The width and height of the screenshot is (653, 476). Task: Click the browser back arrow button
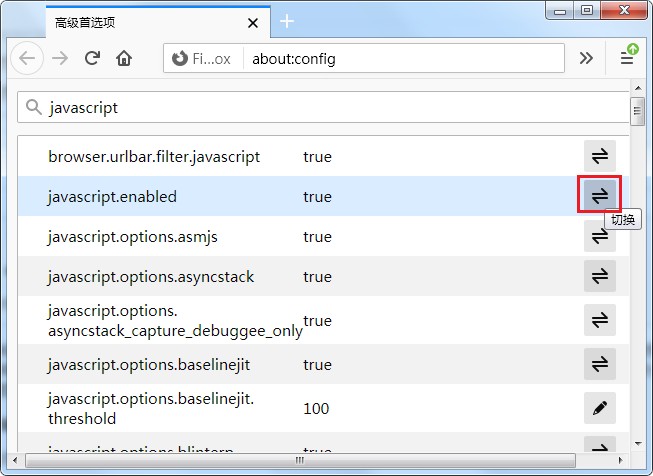pos(26,58)
